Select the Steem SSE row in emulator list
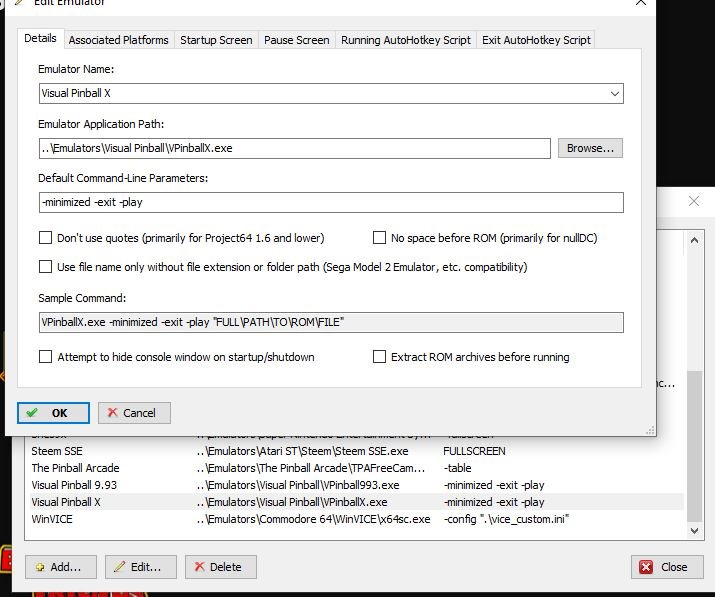The width and height of the screenshot is (715, 597). (x=357, y=451)
